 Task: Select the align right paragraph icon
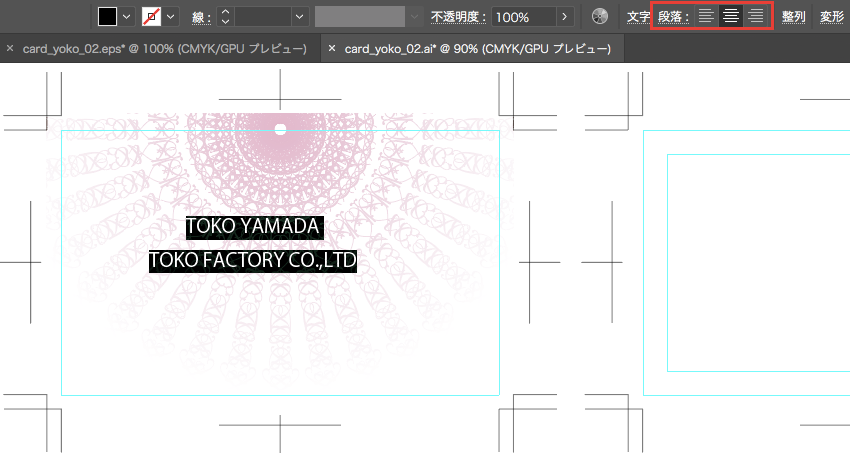coord(756,15)
